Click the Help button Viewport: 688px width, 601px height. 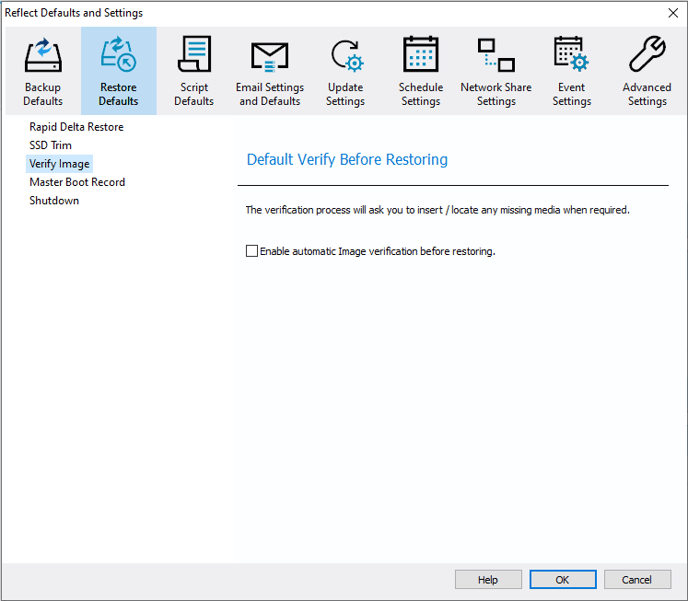[x=488, y=580]
